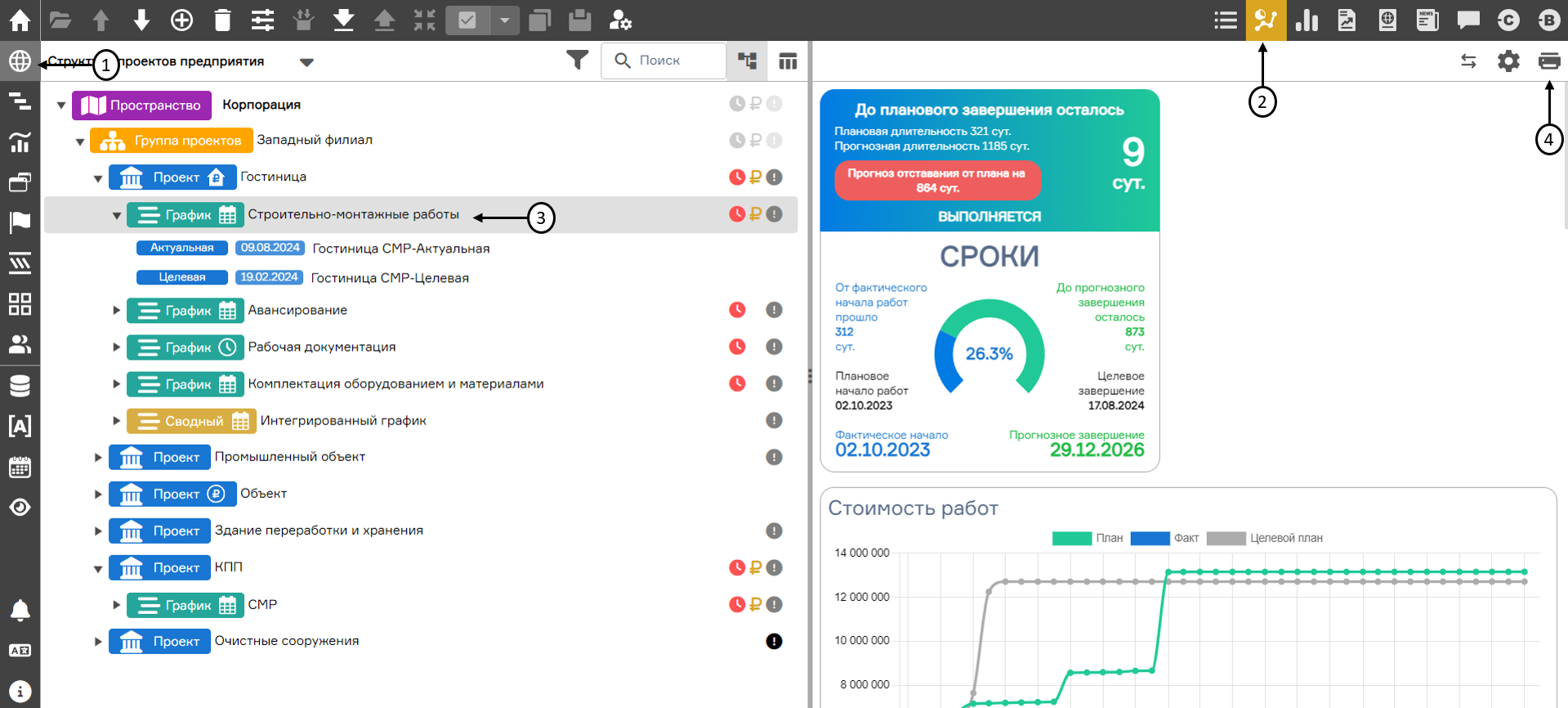Toggle Факт series in chart legend

point(1164,538)
